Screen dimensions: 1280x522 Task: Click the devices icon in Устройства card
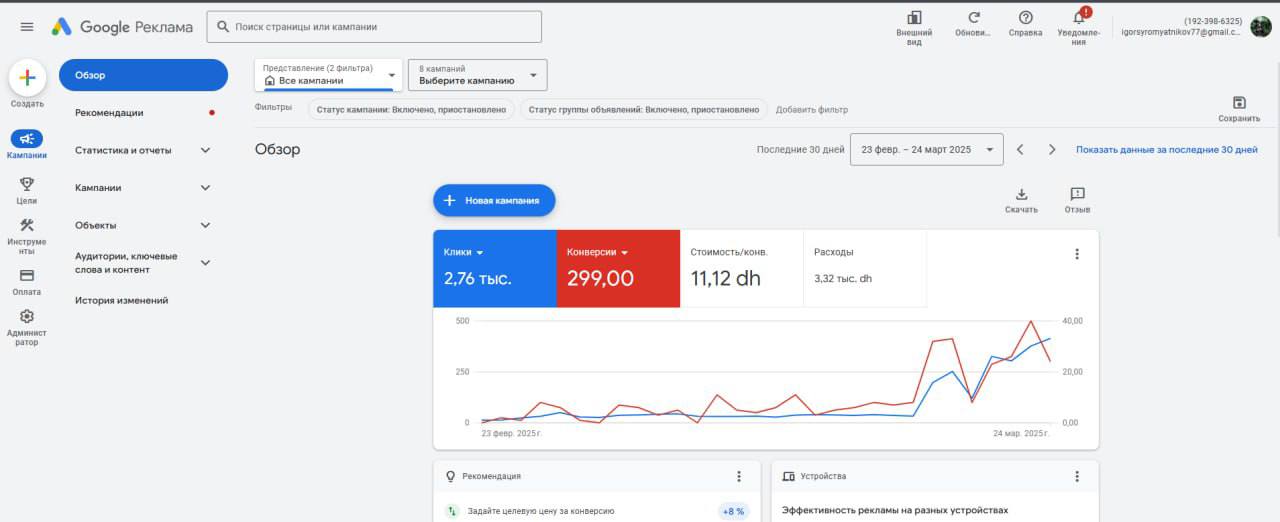[x=788, y=476]
